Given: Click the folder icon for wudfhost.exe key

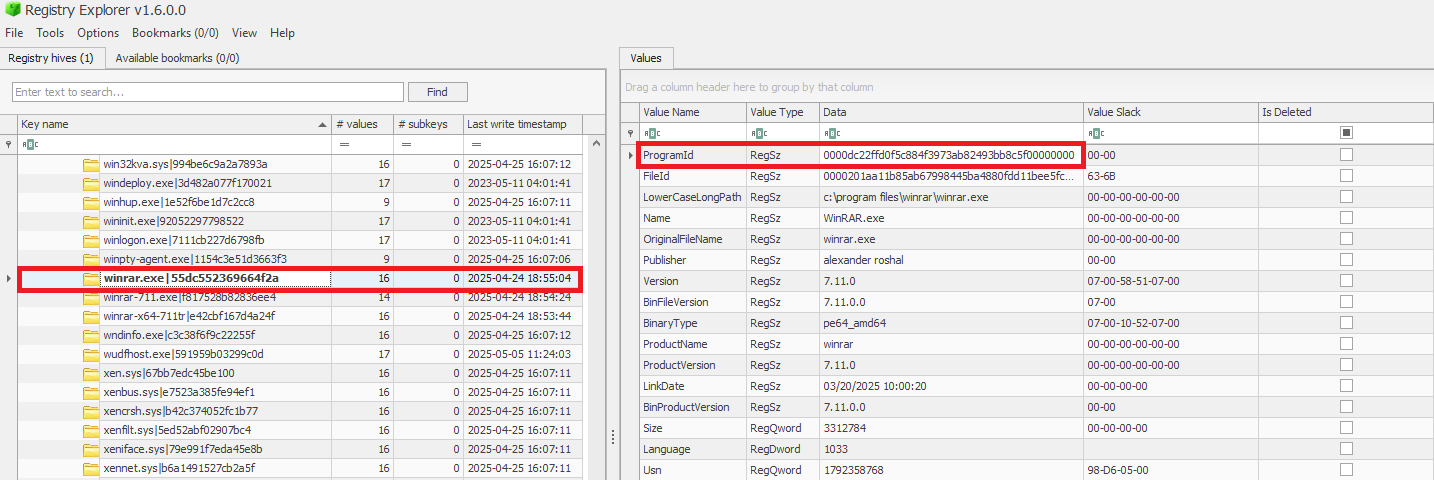Looking at the screenshot, I should [x=91, y=354].
